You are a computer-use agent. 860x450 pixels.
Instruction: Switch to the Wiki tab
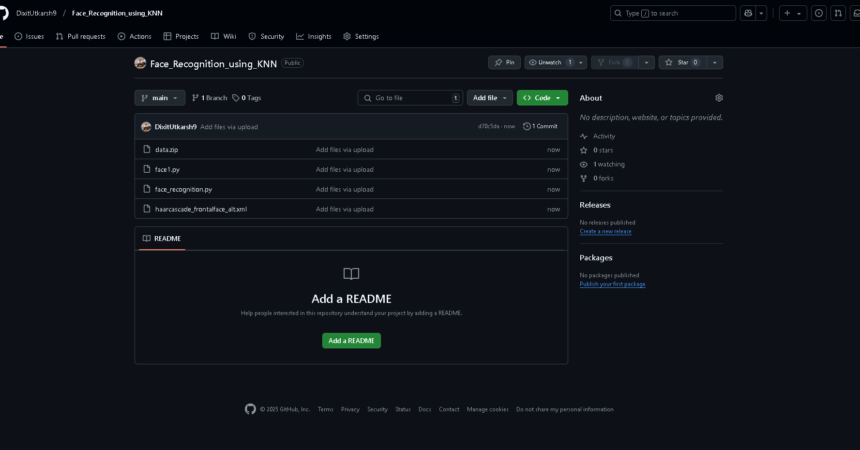pos(223,36)
